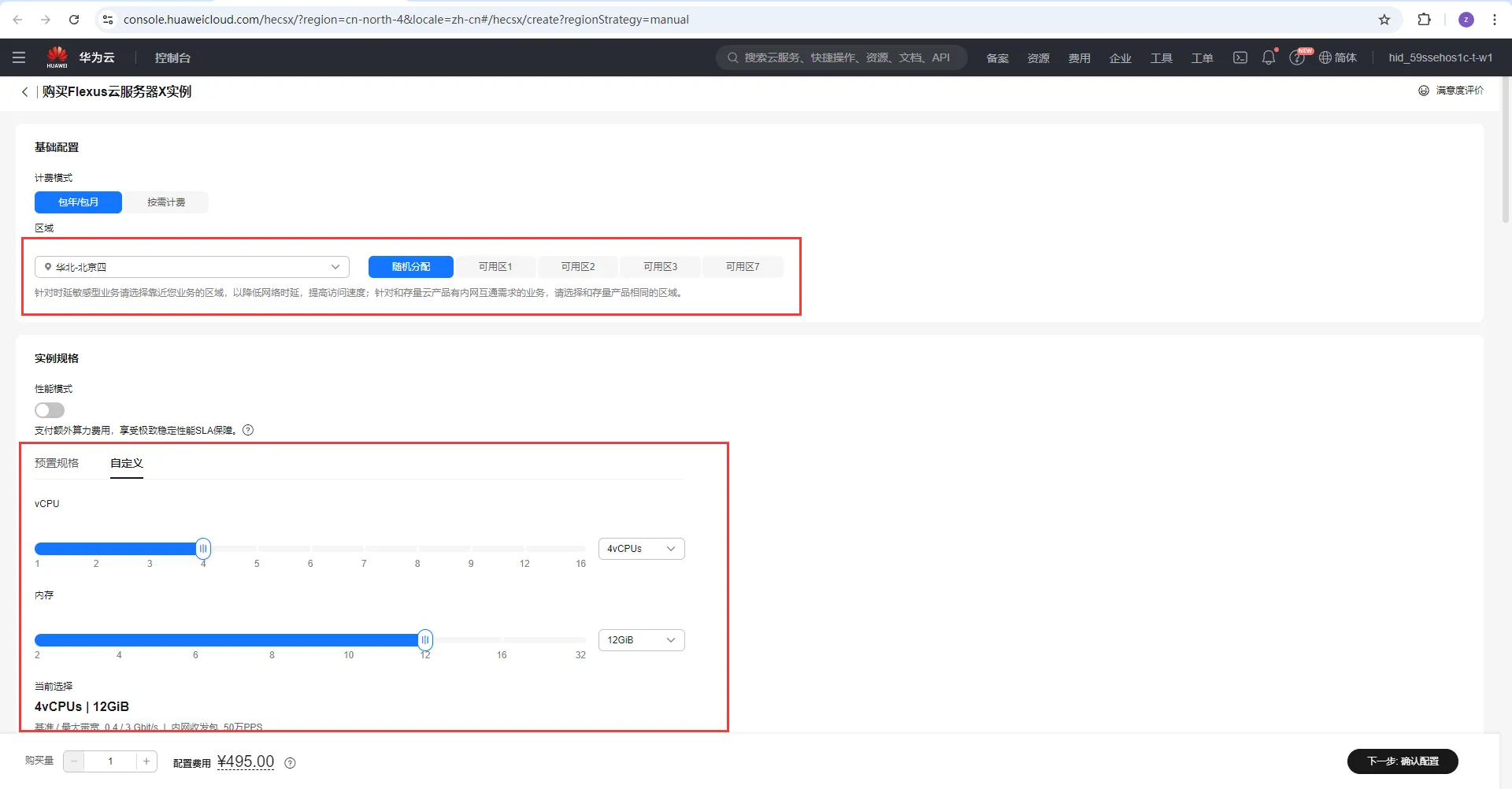Reload the page with refresh icon
The height and width of the screenshot is (789, 1512).
tap(74, 20)
